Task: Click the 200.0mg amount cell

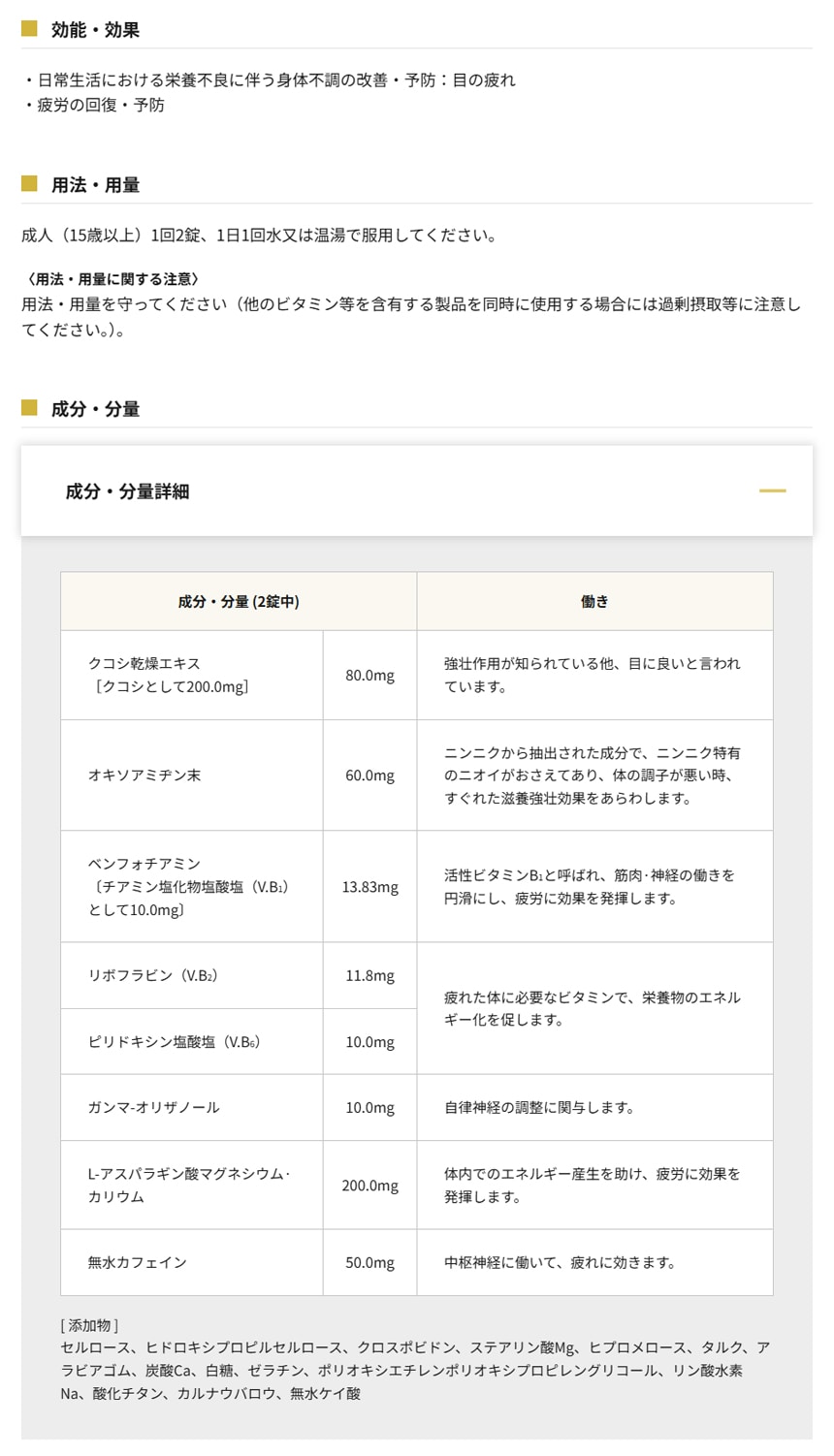Action: (369, 1186)
